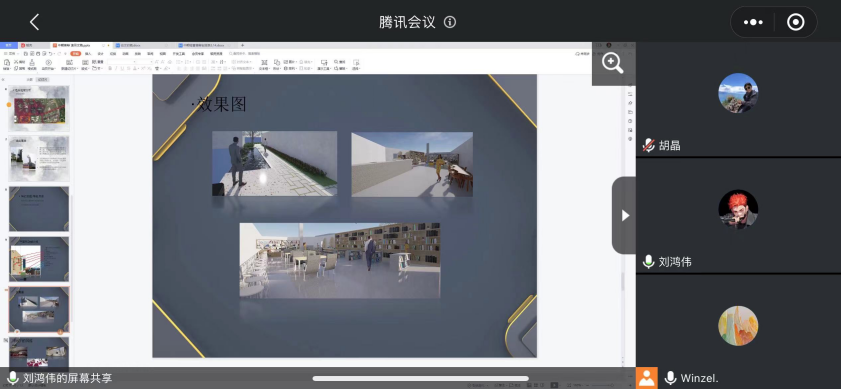Click the circular target close-program button

pos(795,22)
